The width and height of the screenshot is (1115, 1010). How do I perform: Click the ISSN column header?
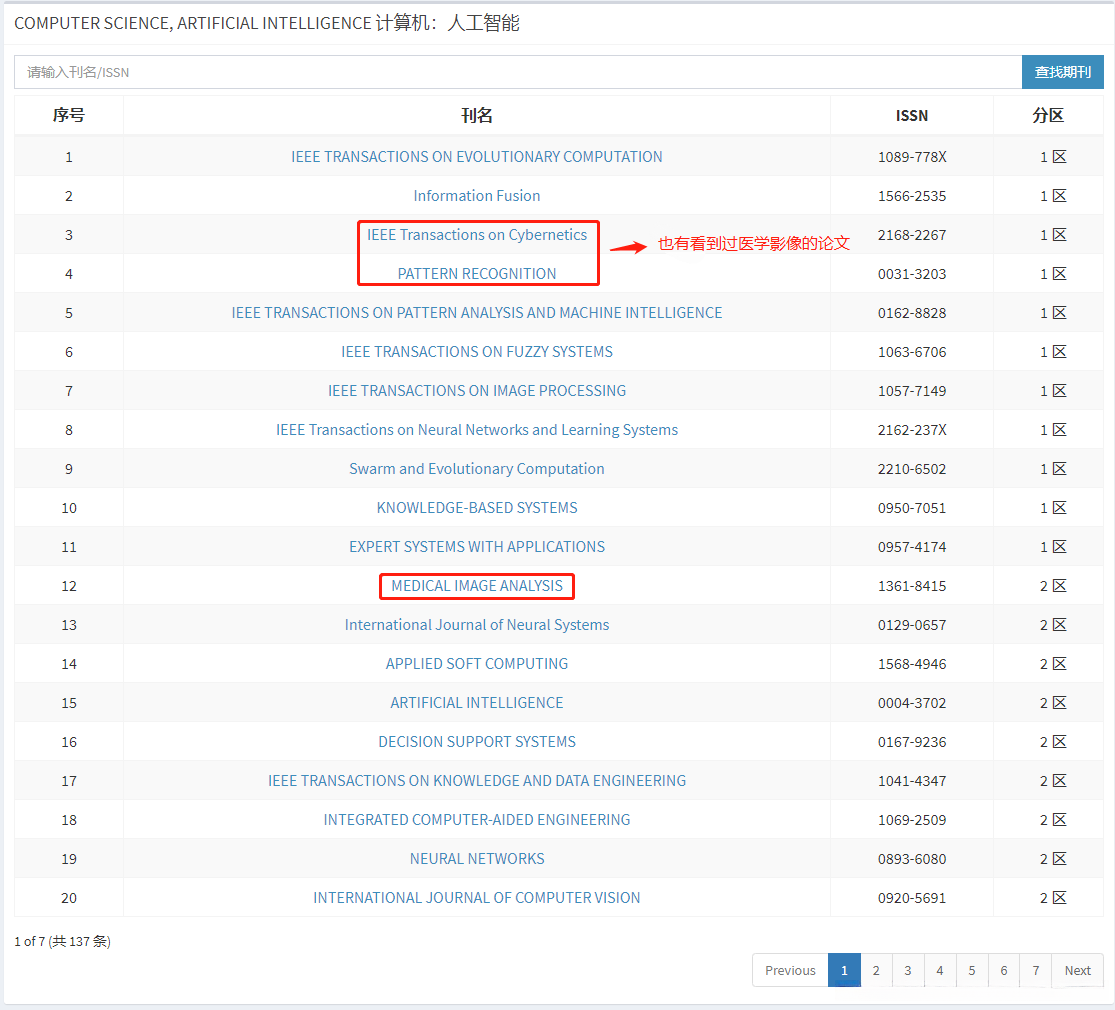912,115
